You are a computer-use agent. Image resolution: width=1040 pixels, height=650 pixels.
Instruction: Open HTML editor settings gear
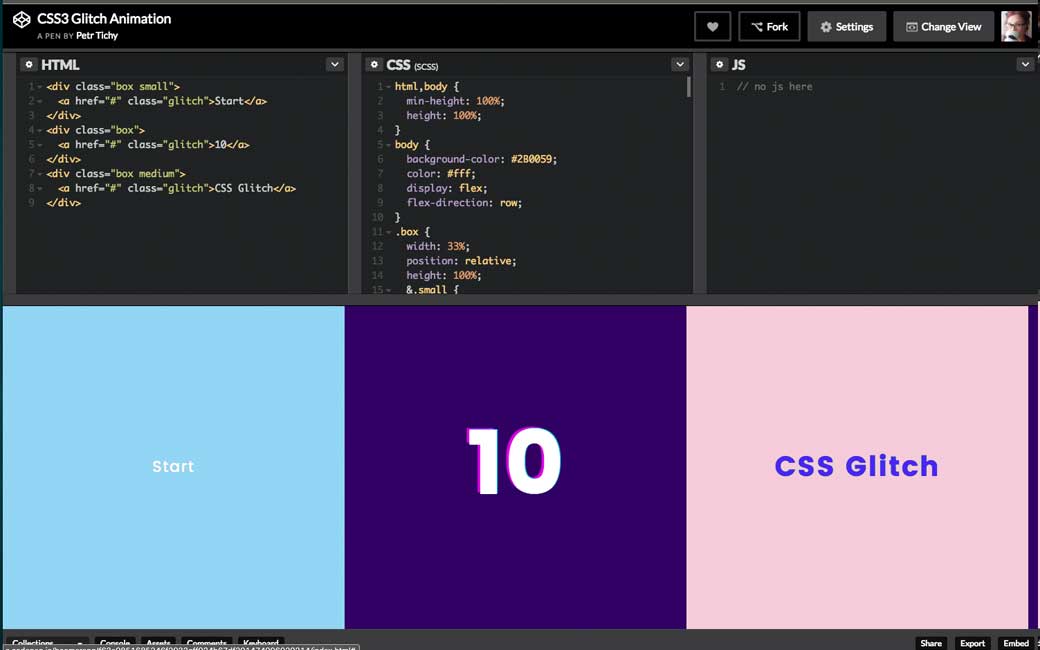29,65
